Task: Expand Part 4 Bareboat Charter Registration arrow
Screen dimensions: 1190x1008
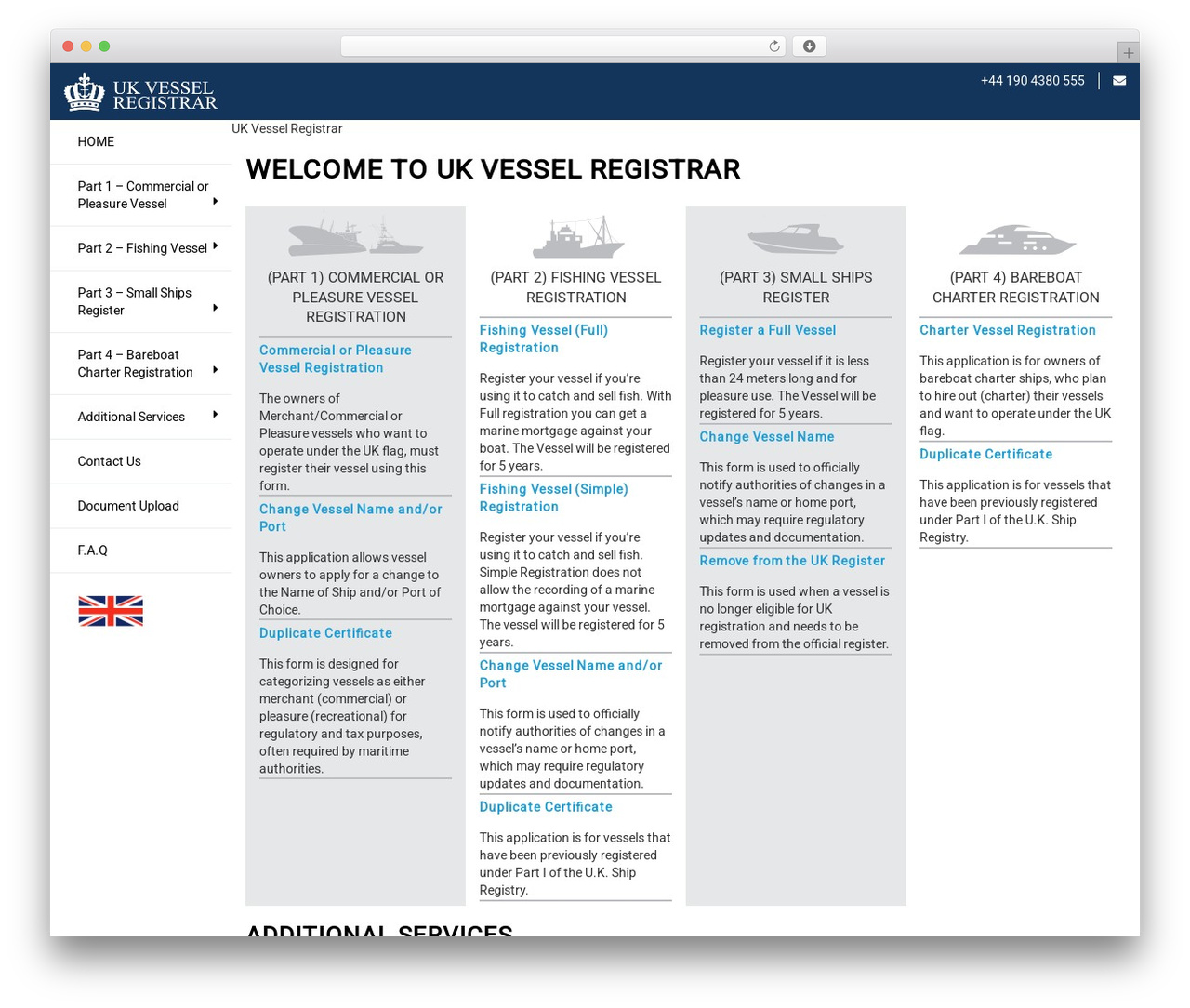Action: pyautogui.click(x=215, y=370)
